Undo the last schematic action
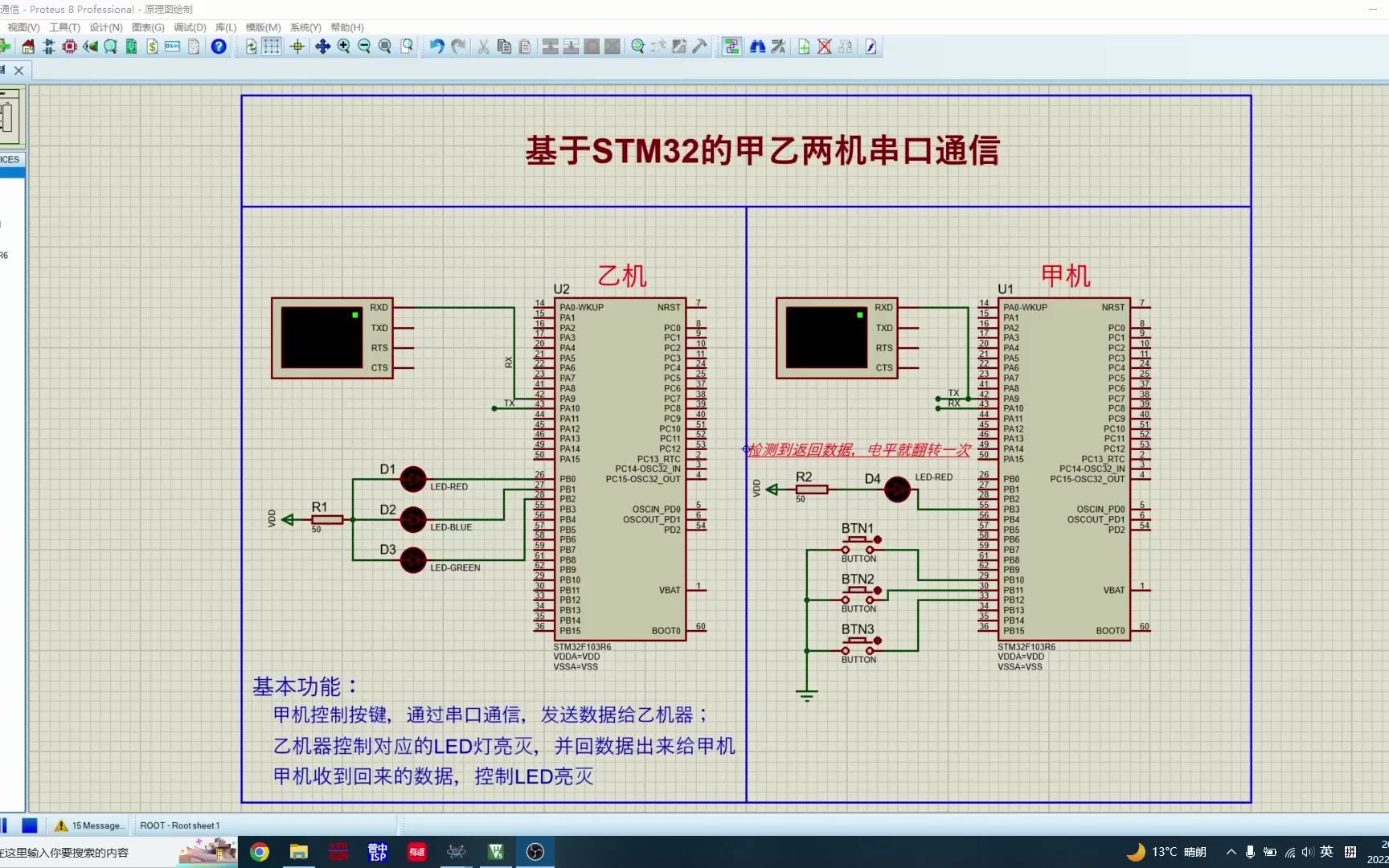Screen dimensions: 1389x868 click(435, 46)
